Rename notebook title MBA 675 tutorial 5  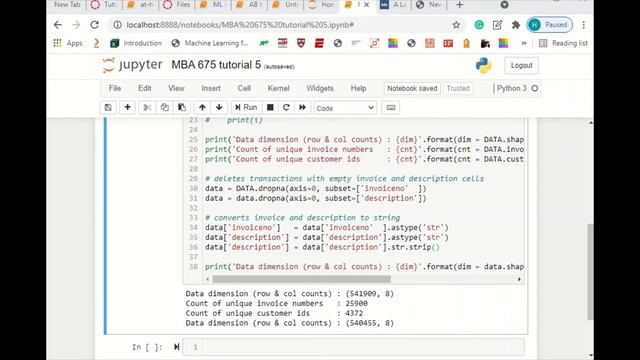(216, 65)
